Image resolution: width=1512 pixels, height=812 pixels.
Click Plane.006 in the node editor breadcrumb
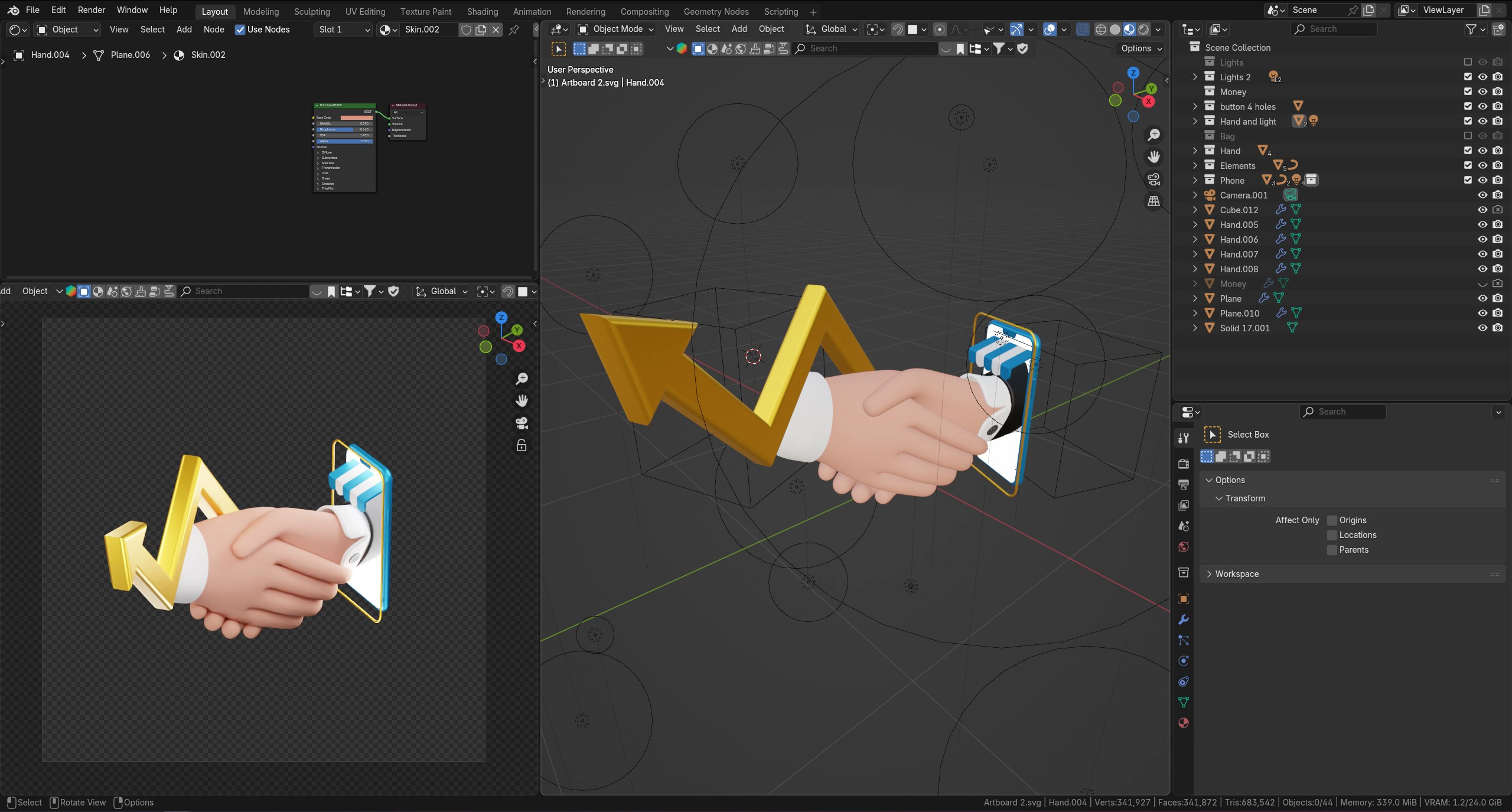tap(130, 55)
